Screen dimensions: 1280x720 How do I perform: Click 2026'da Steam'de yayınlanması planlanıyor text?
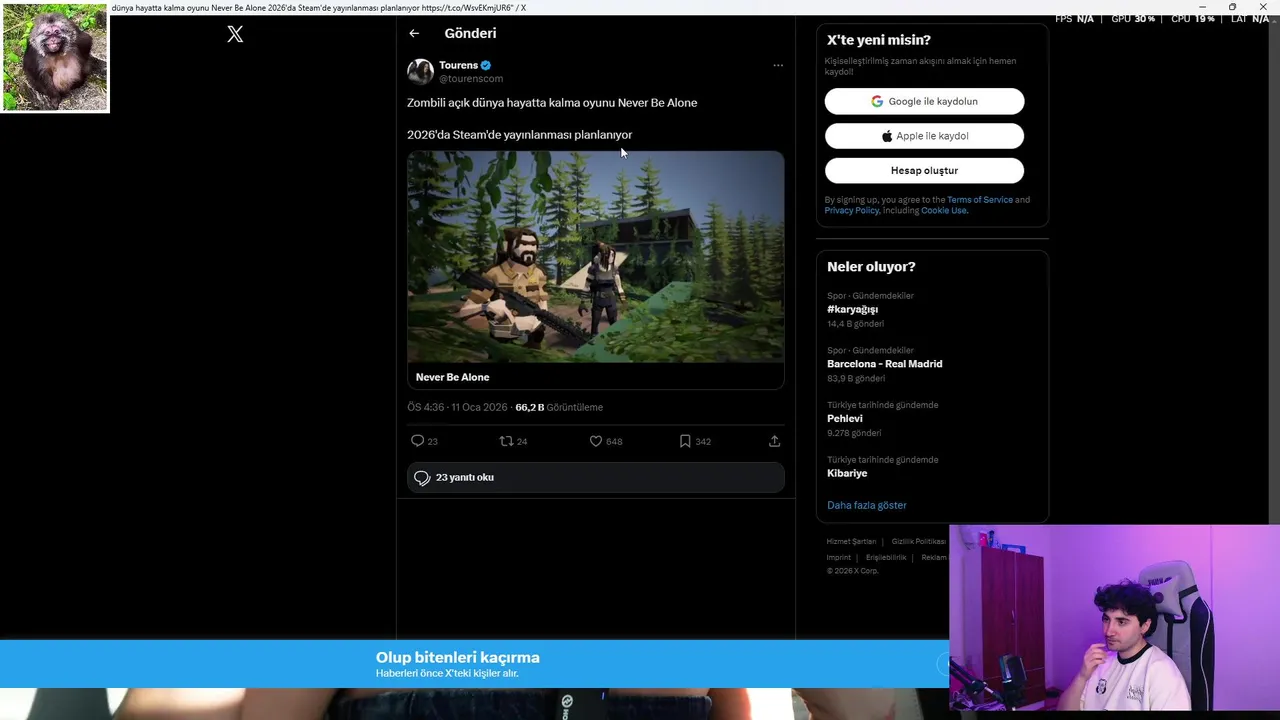(519, 135)
